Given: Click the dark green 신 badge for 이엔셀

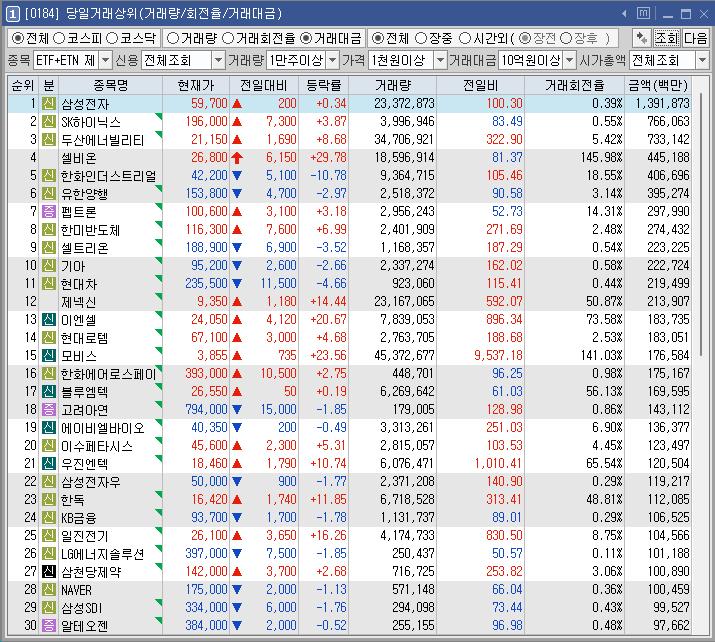Looking at the screenshot, I should [49, 320].
